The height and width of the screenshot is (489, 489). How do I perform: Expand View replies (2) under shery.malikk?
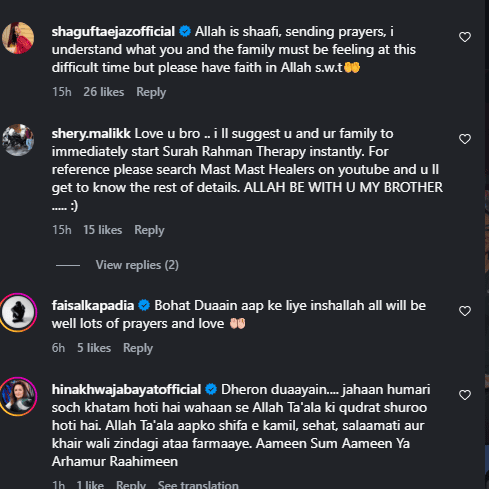tap(137, 265)
